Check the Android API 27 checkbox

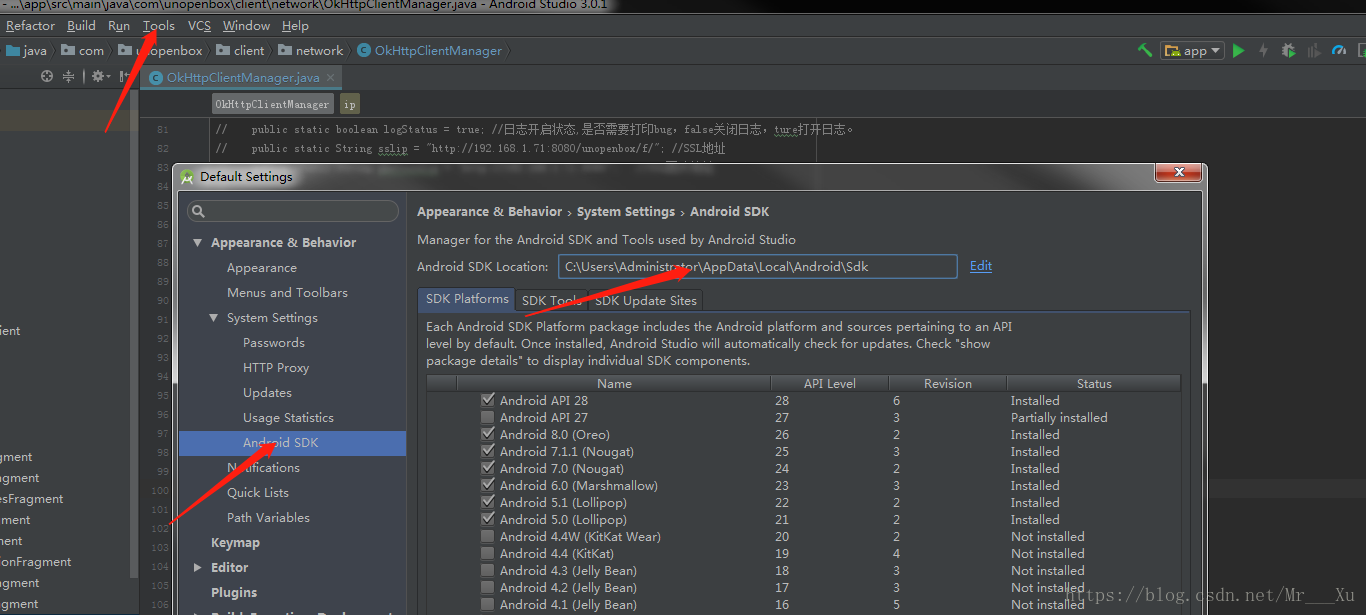click(x=487, y=417)
